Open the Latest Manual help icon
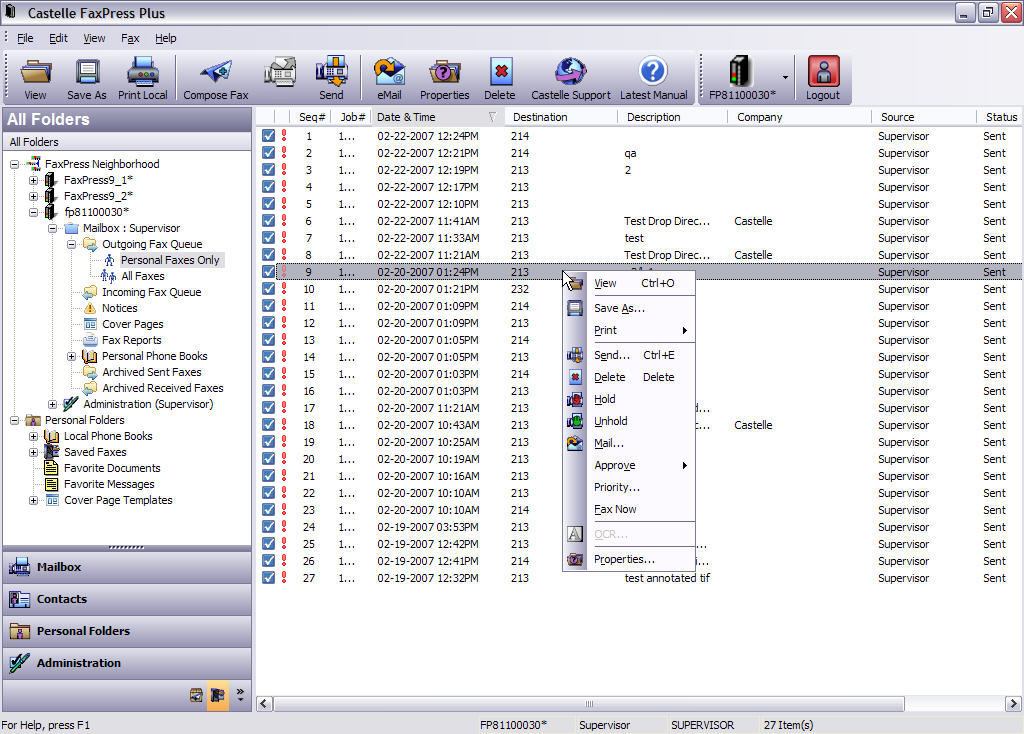 (653, 74)
